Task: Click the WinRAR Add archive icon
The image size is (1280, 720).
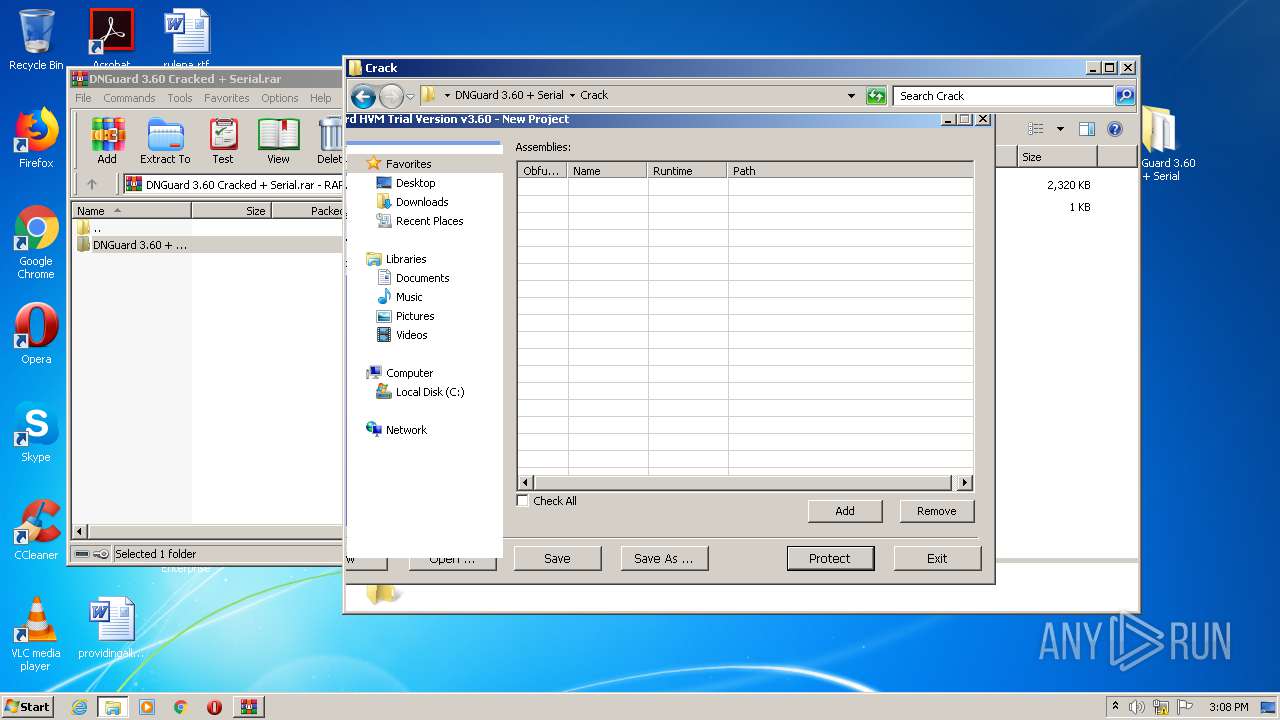Action: (107, 140)
